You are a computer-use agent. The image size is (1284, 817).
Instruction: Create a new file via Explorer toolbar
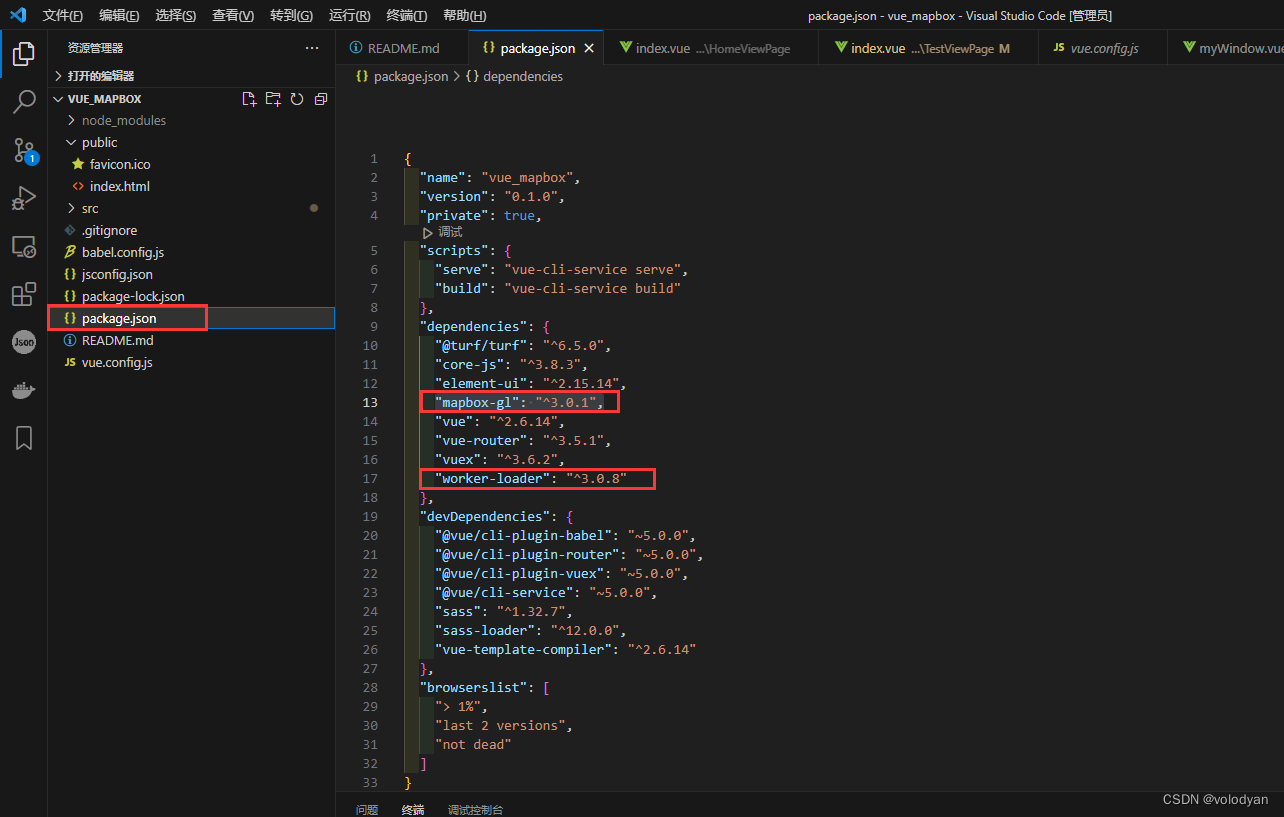pyautogui.click(x=249, y=98)
